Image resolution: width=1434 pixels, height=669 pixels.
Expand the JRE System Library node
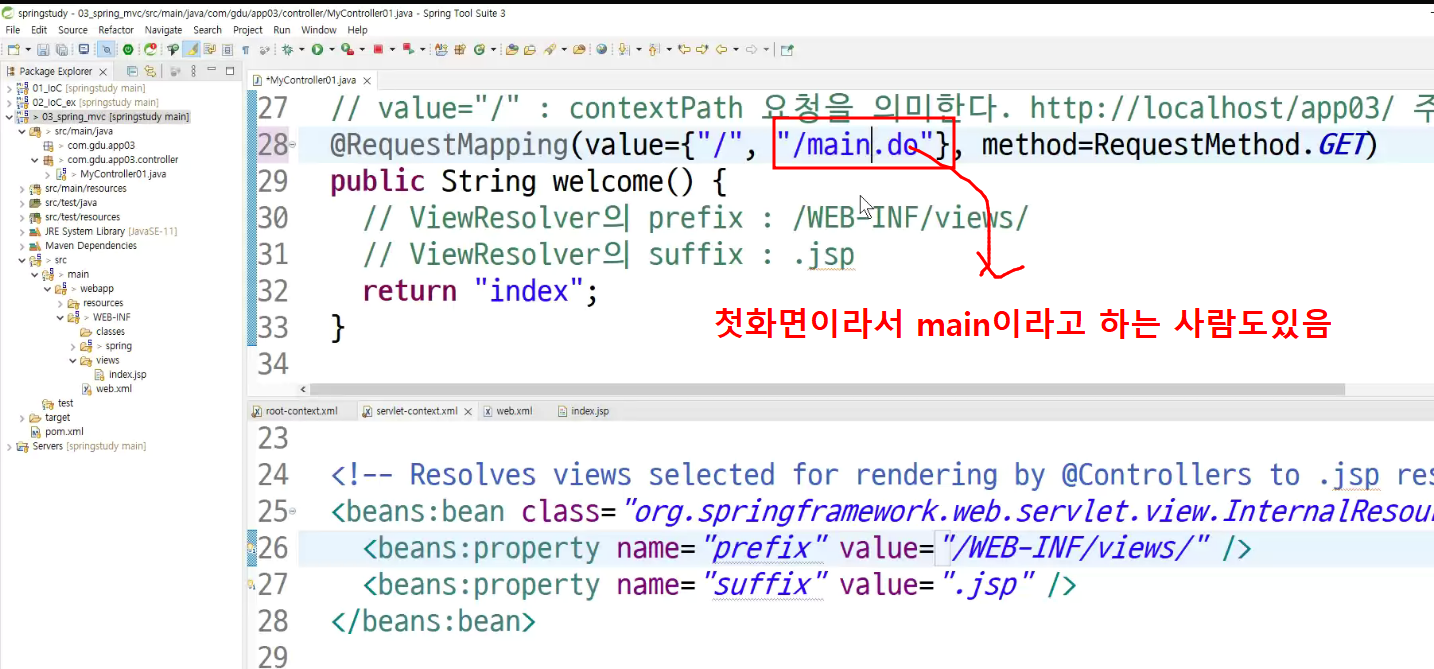(x=21, y=231)
